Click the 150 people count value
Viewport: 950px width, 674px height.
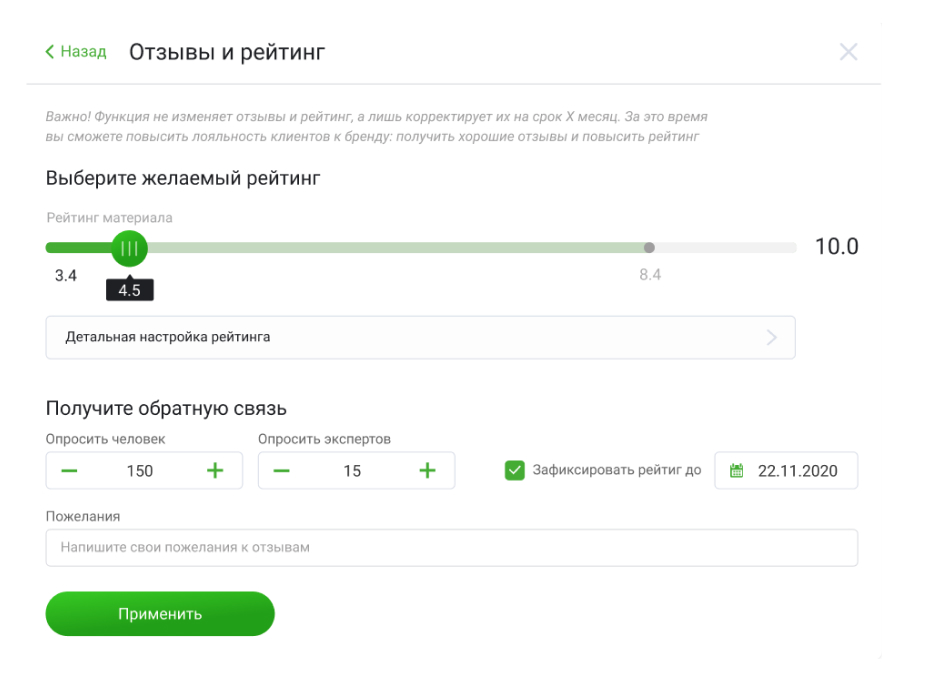140,471
